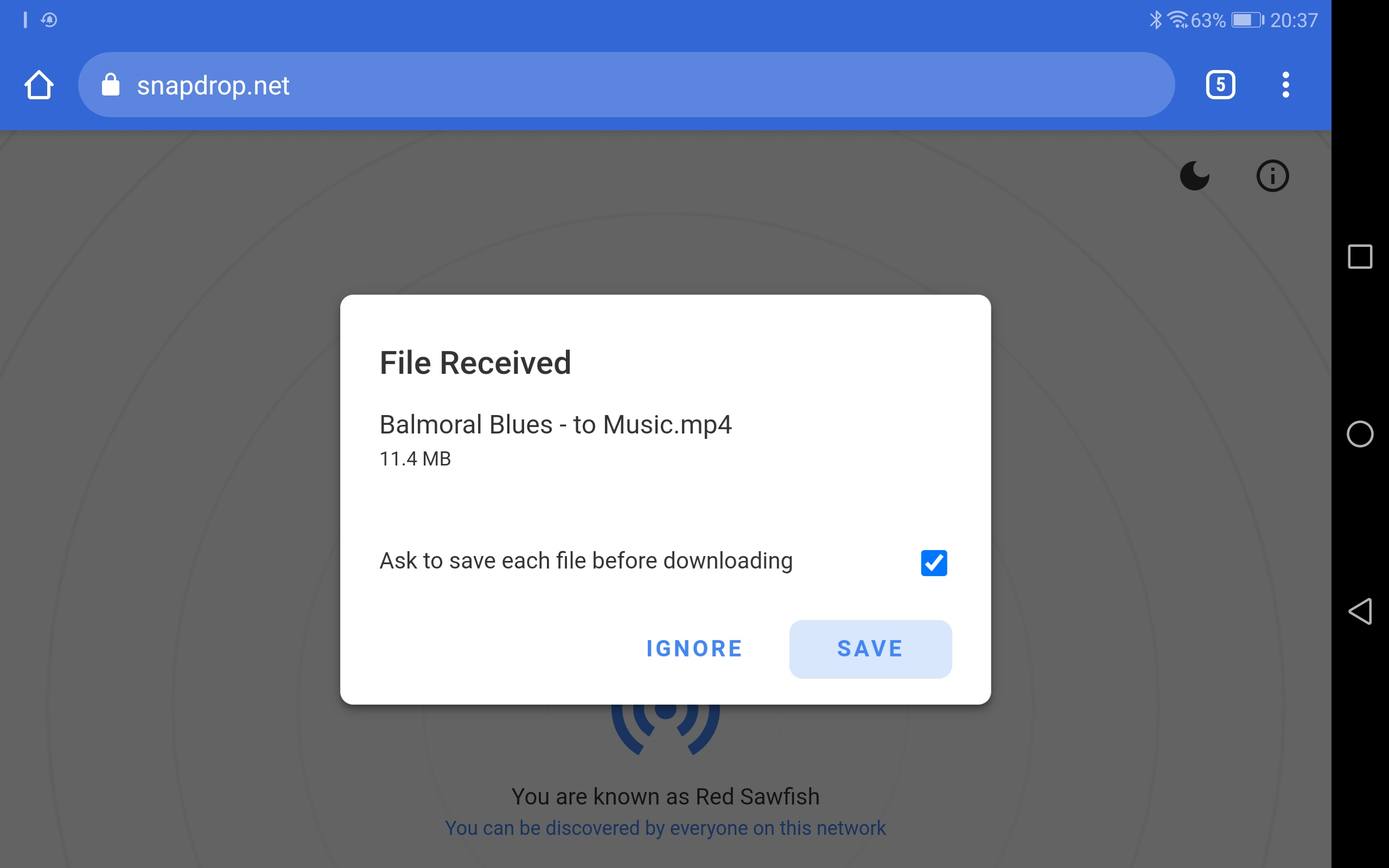The height and width of the screenshot is (868, 1389).
Task: Open the info panel via the i icon
Action: point(1273,176)
